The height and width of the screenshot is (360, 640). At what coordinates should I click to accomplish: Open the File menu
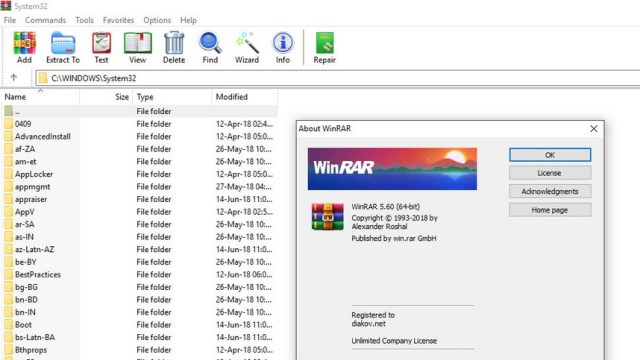10,20
